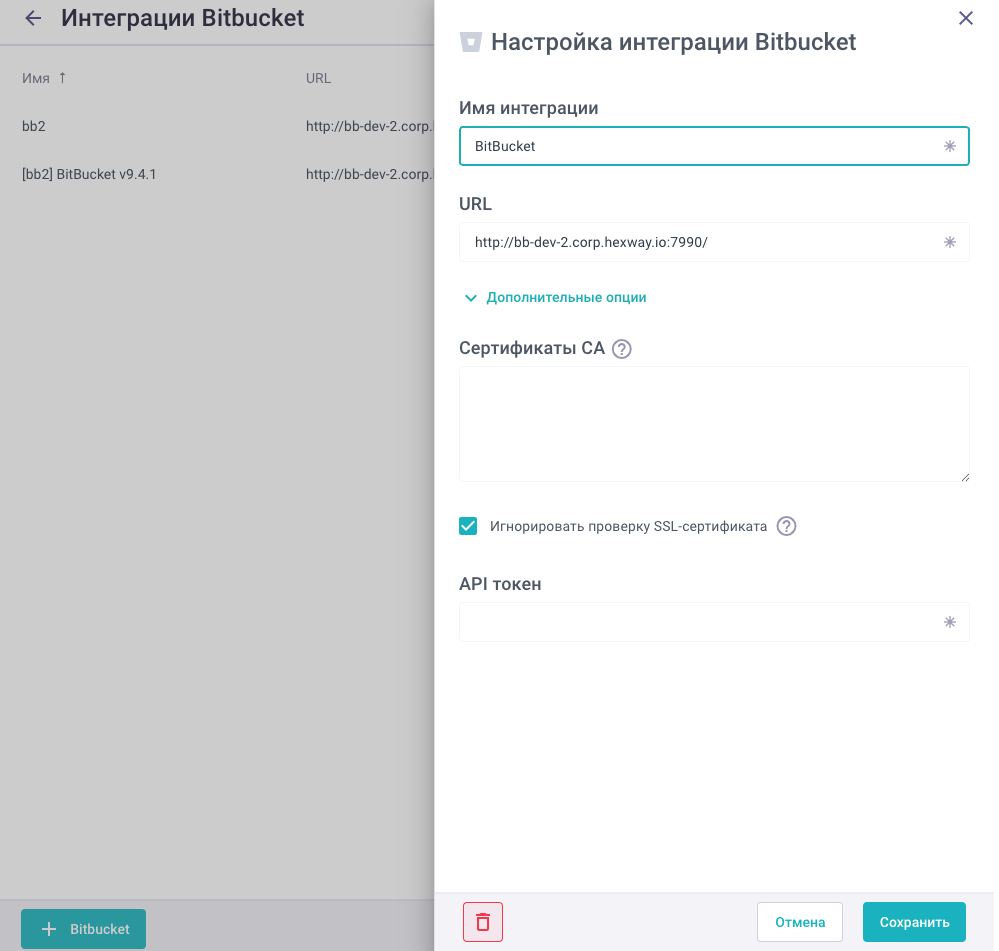Collapse the Дополнительные опции section
Screen dimensions: 999x951
555,297
